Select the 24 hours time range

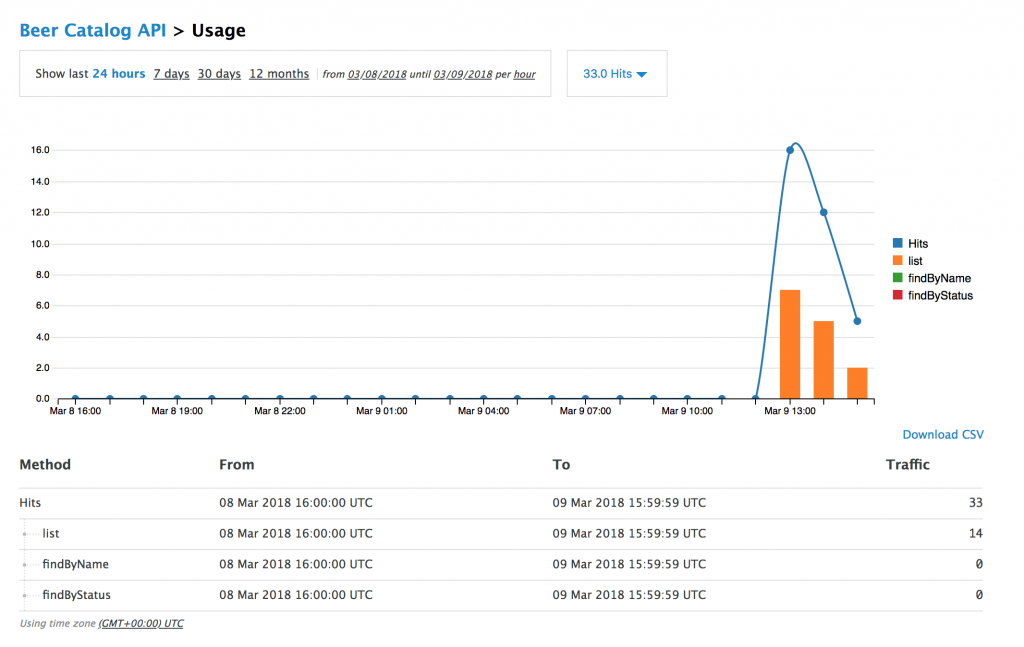(119, 74)
